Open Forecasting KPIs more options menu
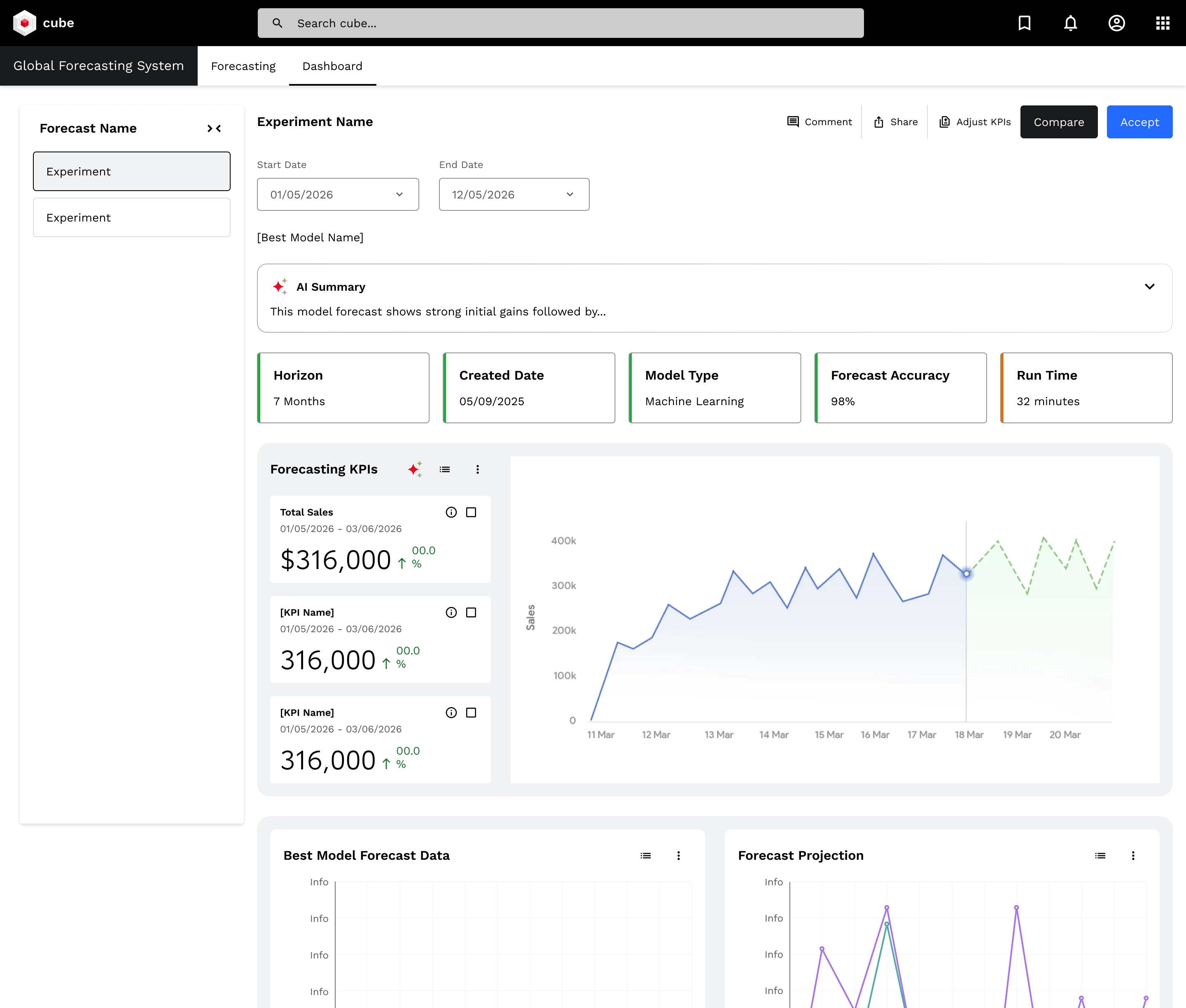This screenshot has height=1008, width=1186. pos(477,469)
